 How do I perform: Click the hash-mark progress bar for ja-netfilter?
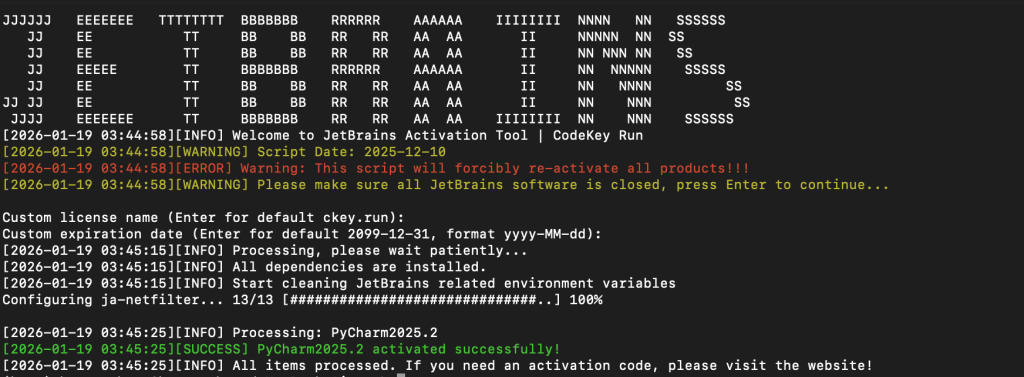coord(421,300)
